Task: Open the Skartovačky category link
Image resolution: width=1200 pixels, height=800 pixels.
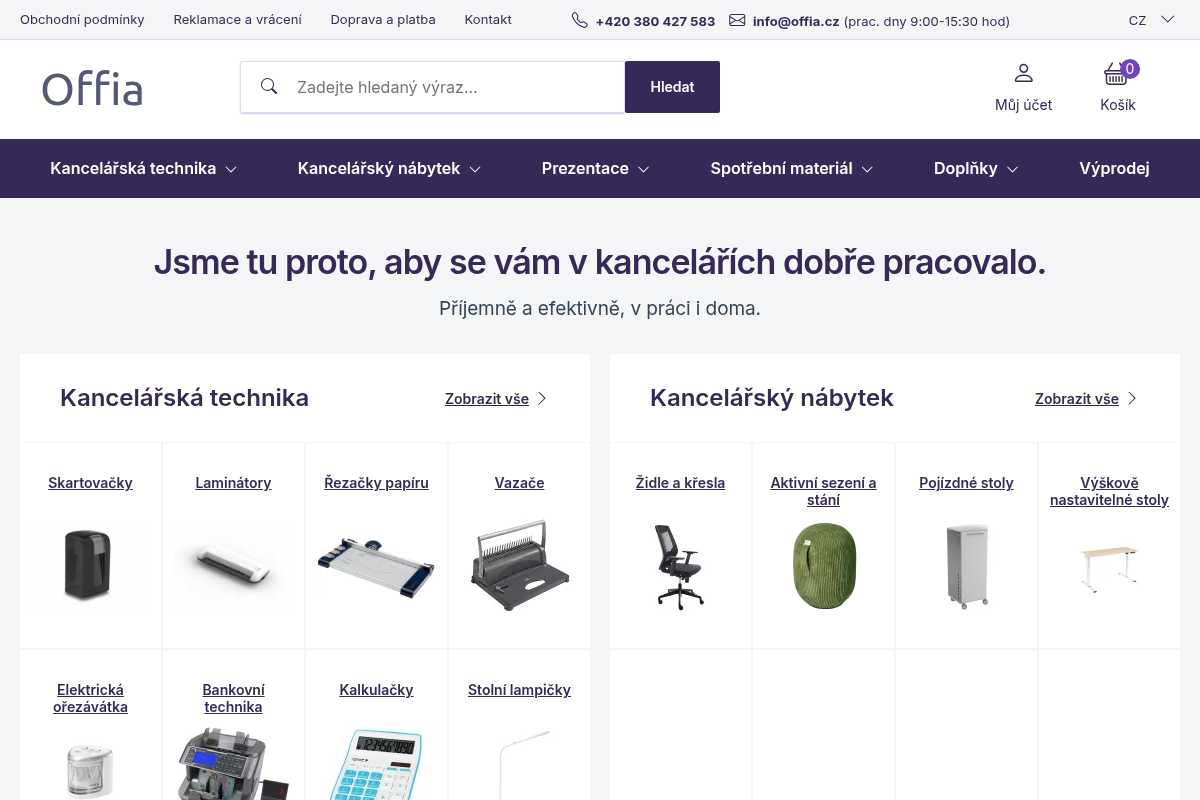Action: pos(90,483)
